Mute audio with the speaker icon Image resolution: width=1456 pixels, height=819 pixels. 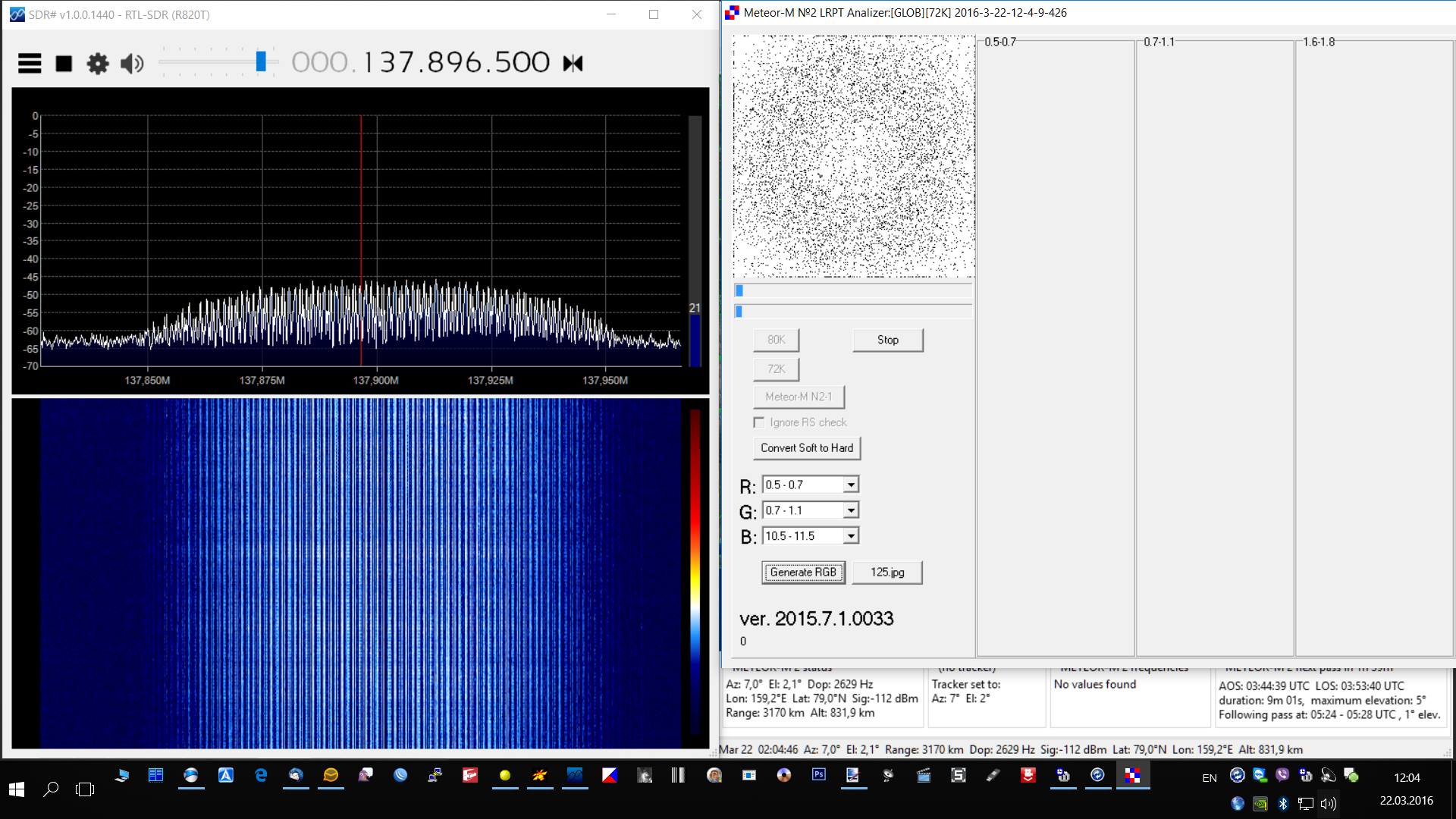132,63
